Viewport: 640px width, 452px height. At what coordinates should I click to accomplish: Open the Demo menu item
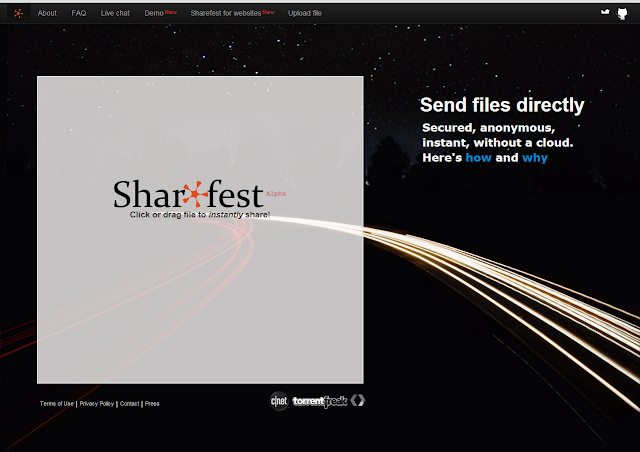[154, 13]
